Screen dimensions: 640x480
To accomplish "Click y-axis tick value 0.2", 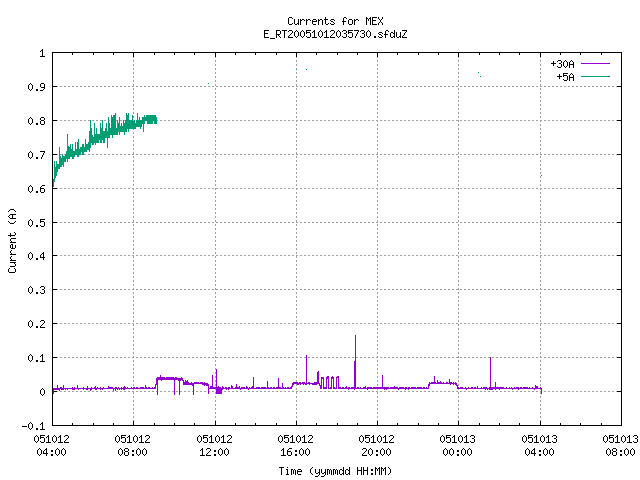I will [x=36, y=324].
